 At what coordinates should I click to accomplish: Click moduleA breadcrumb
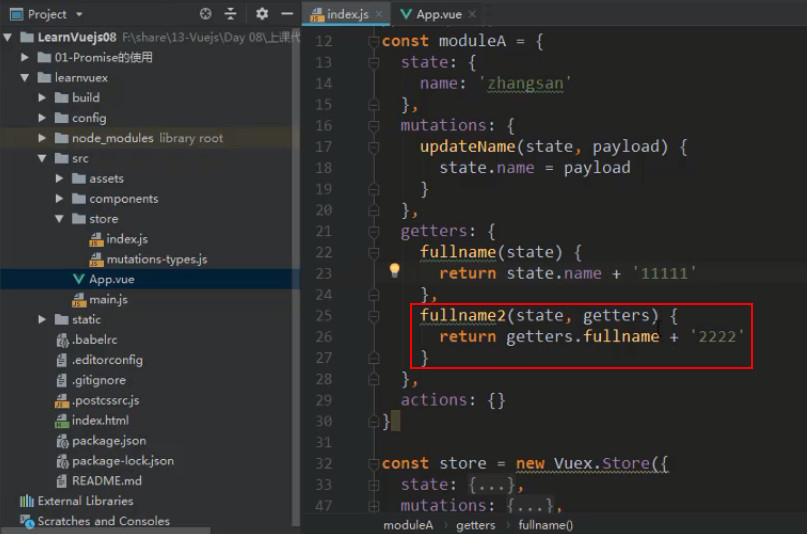(408, 525)
